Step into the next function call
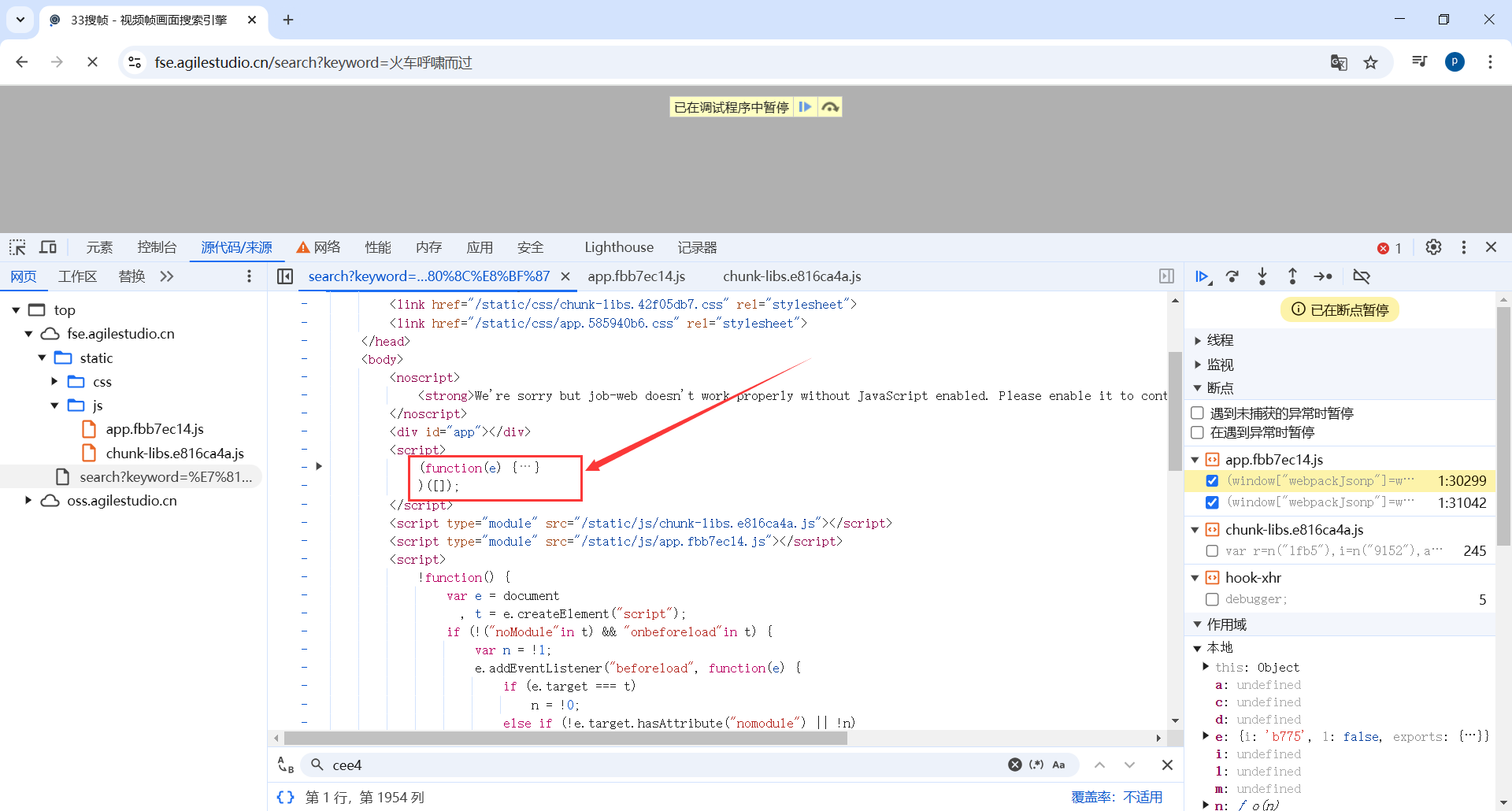Image resolution: width=1512 pixels, height=811 pixels. [x=1262, y=276]
